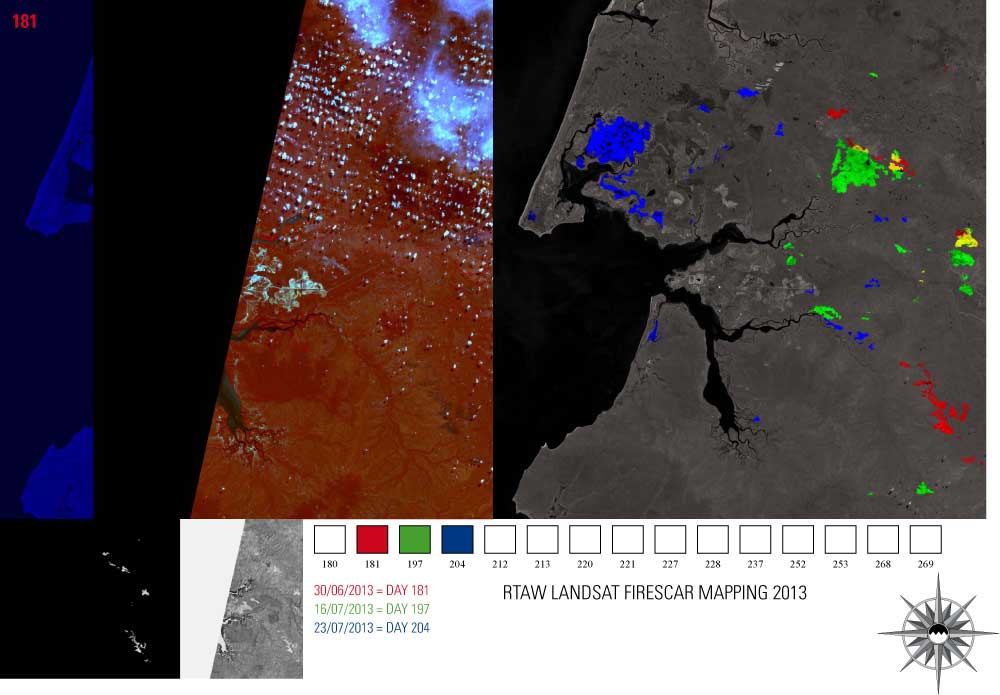This screenshot has width=1000, height=695.
Task: Click the large green firescar patch on map
Action: [856, 170]
